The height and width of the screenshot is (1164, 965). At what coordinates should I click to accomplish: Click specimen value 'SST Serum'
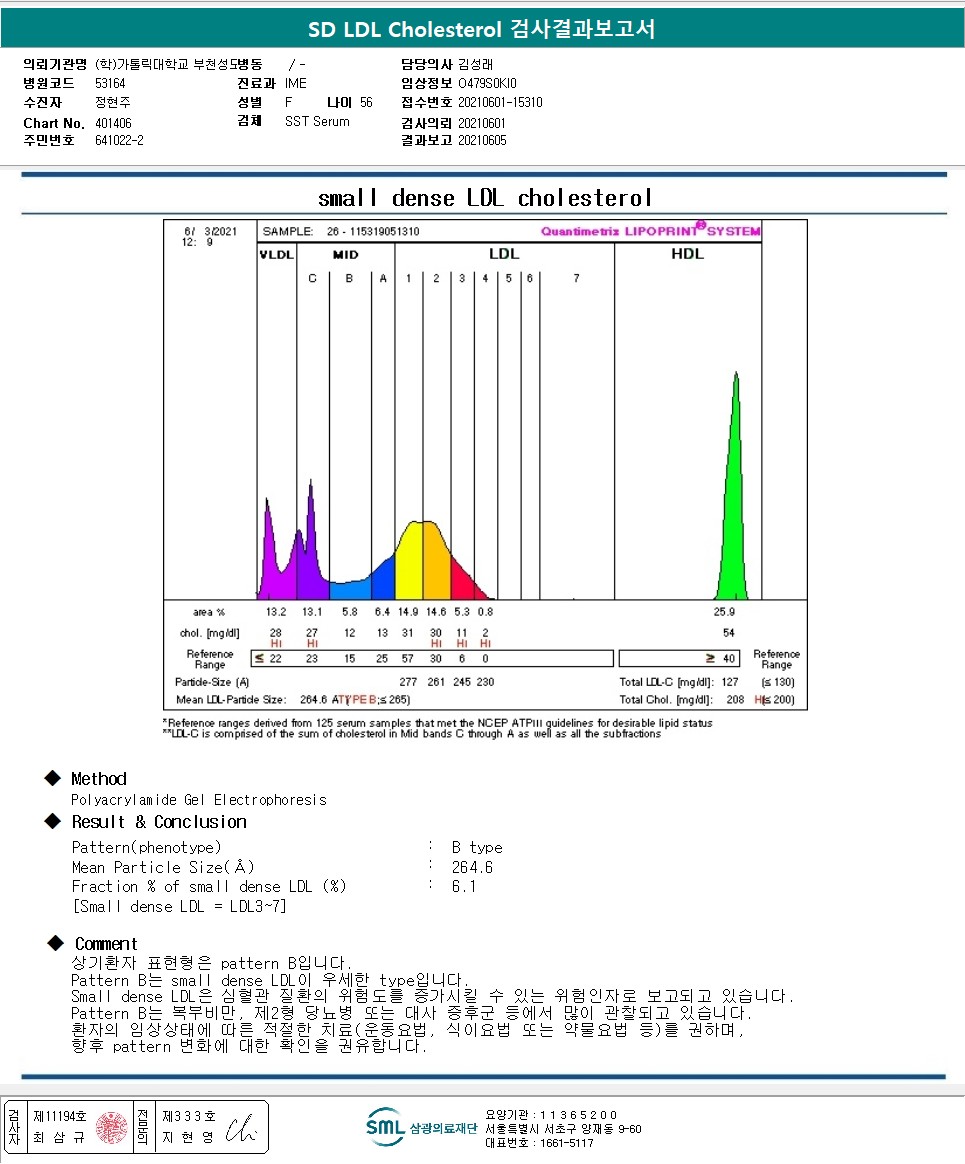317,121
